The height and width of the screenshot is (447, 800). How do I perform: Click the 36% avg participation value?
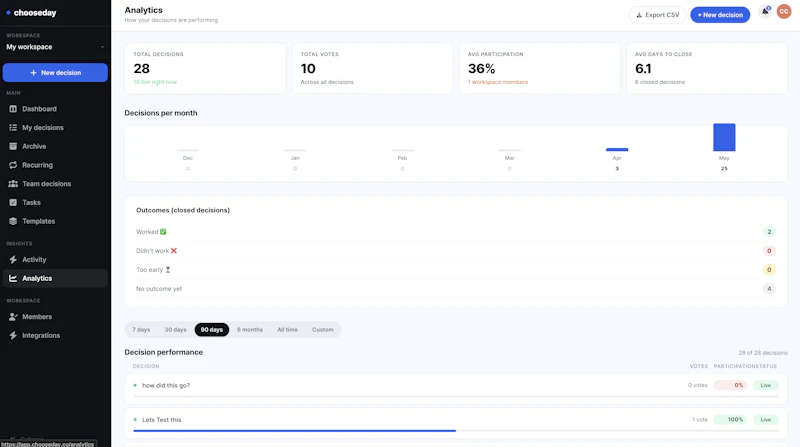click(x=482, y=68)
